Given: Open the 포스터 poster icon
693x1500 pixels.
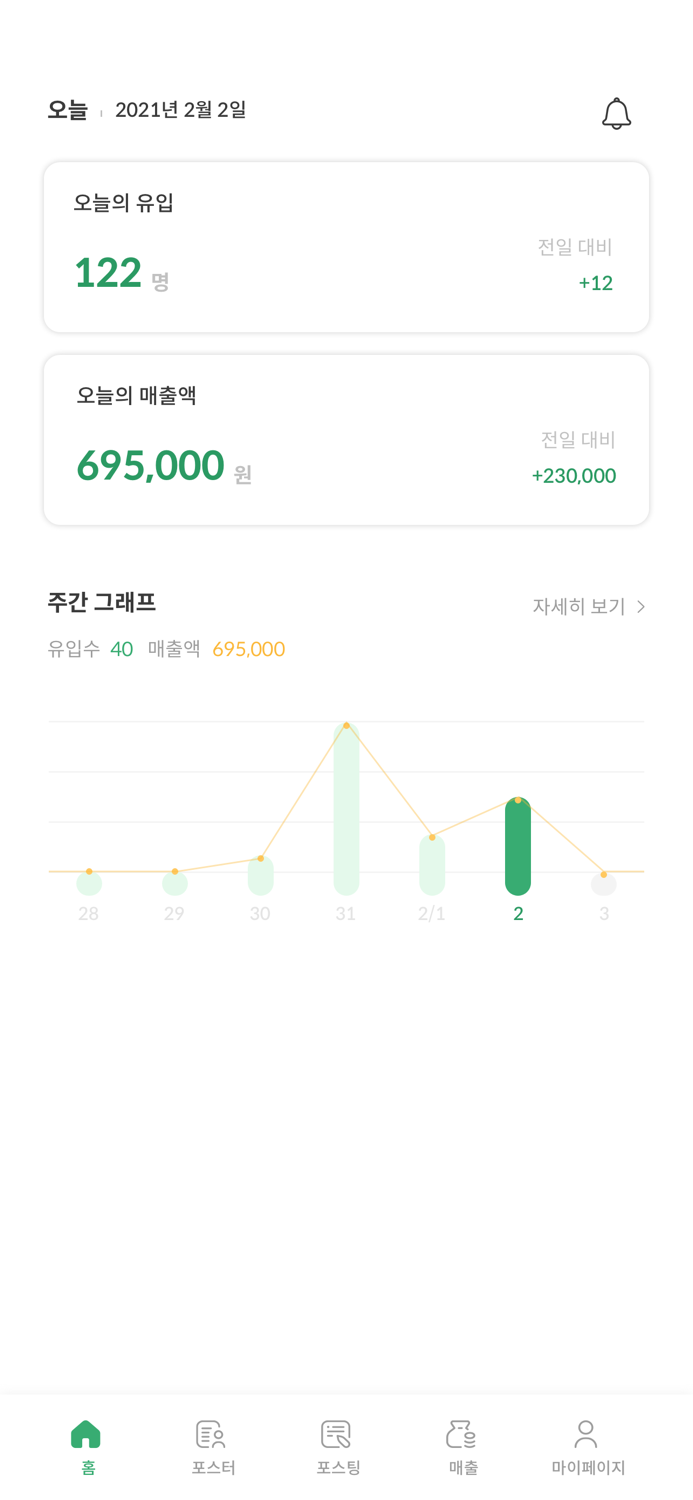Looking at the screenshot, I should click(x=210, y=1434).
